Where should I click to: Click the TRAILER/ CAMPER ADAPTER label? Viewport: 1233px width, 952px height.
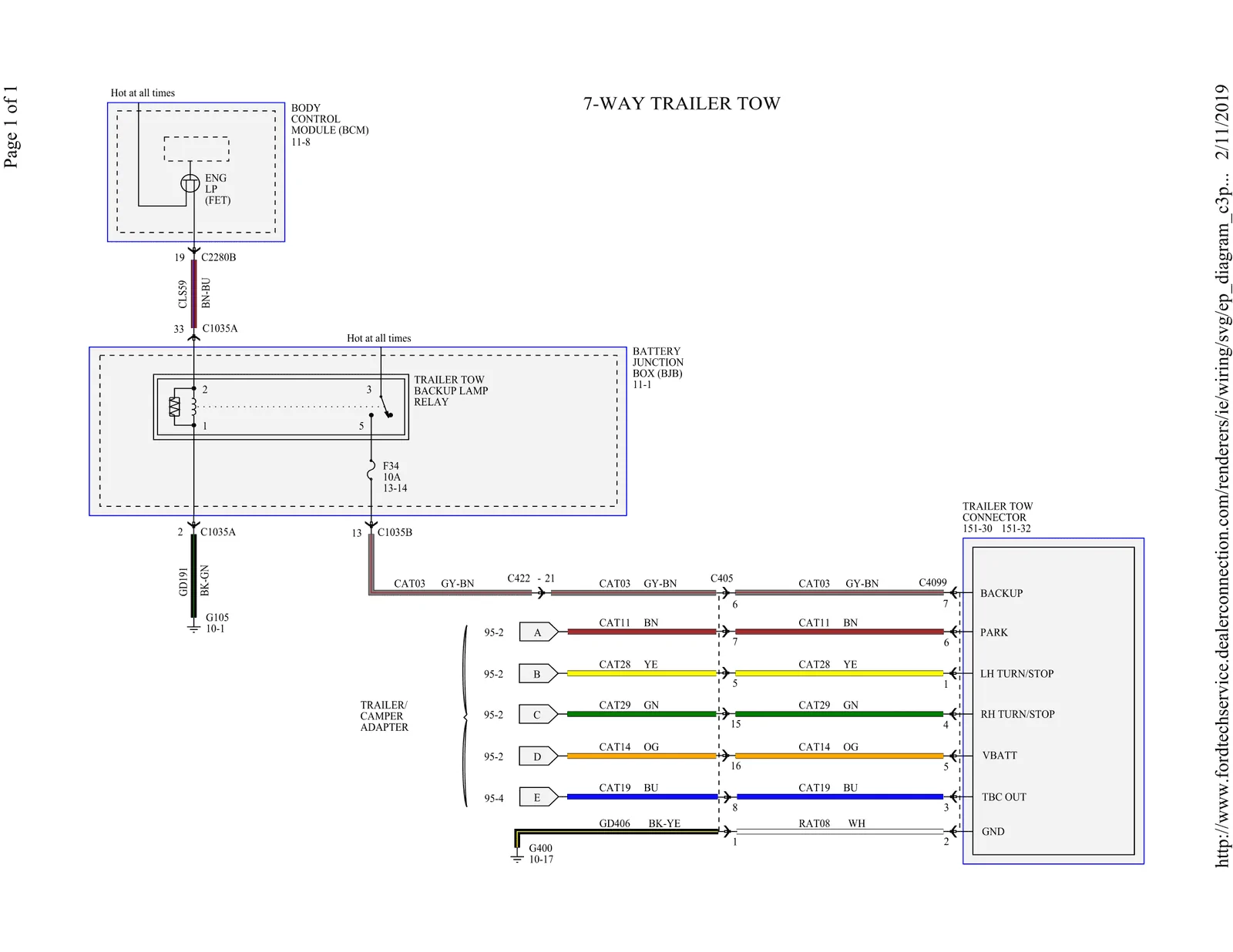coord(384,716)
